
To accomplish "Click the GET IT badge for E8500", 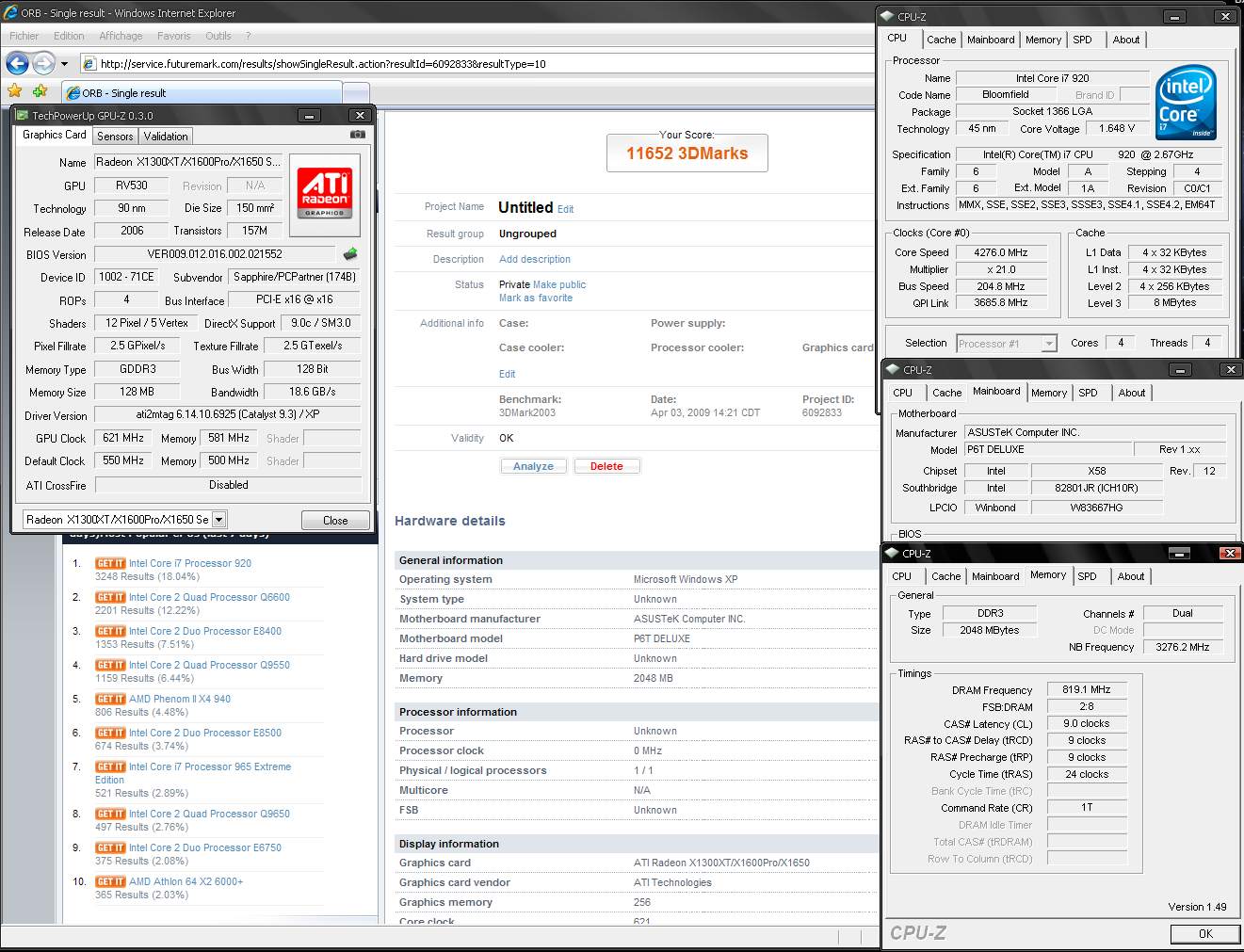I will tap(110, 733).
